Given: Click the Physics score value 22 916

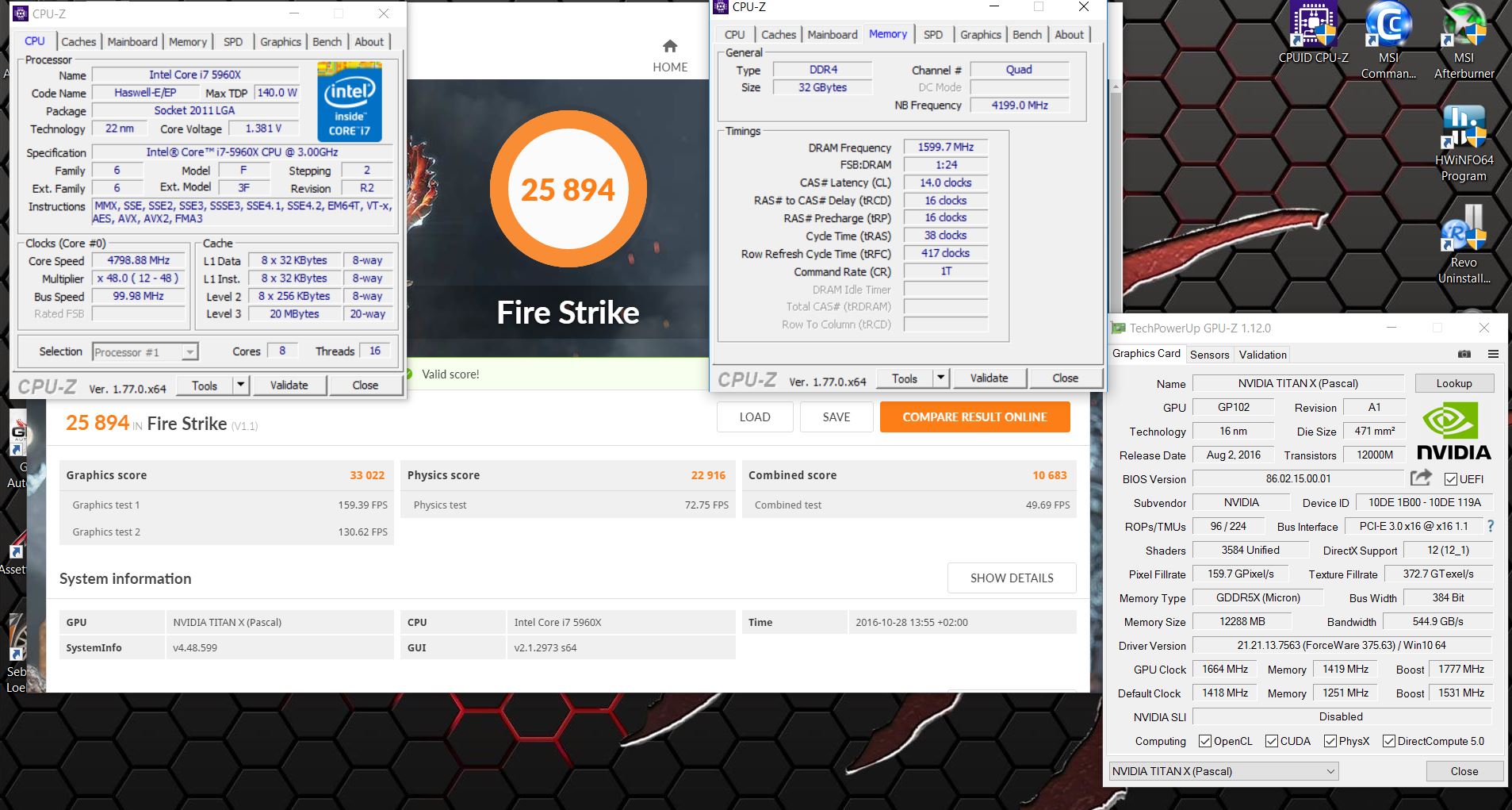Looking at the screenshot, I should coord(708,475).
